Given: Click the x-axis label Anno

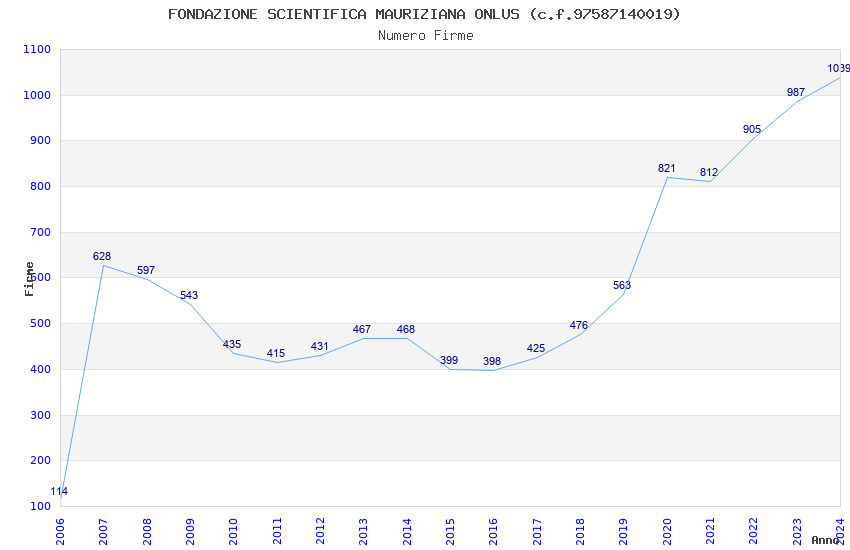Looking at the screenshot, I should pos(825,540).
